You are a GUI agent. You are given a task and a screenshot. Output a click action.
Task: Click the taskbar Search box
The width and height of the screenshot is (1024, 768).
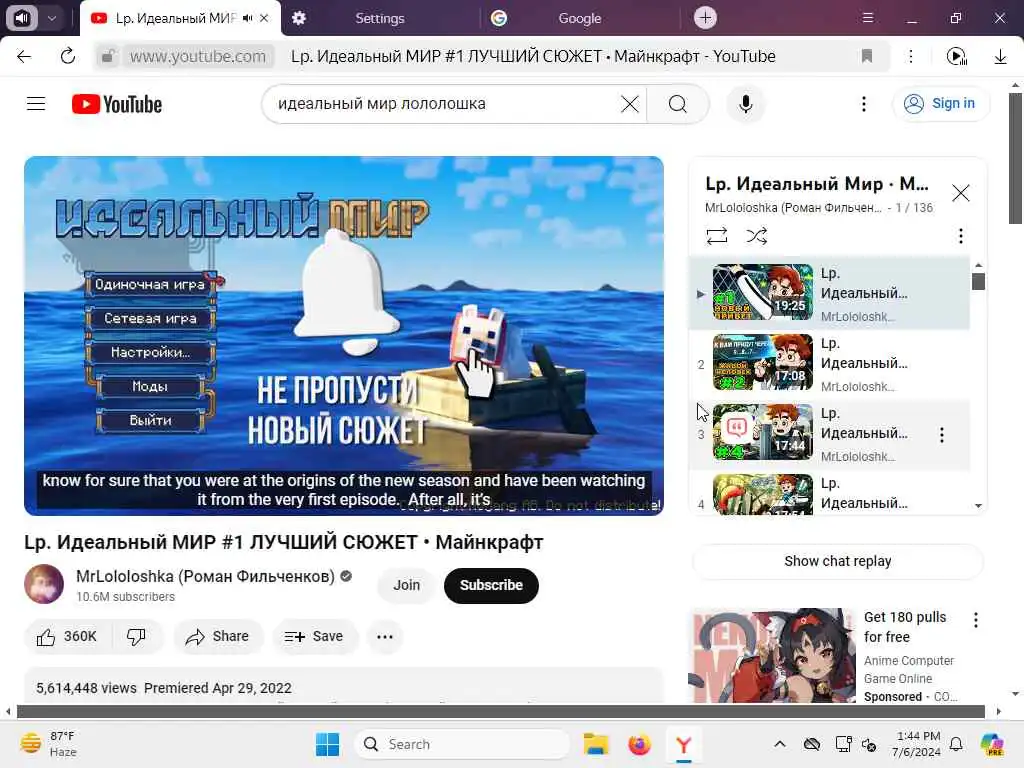(462, 744)
